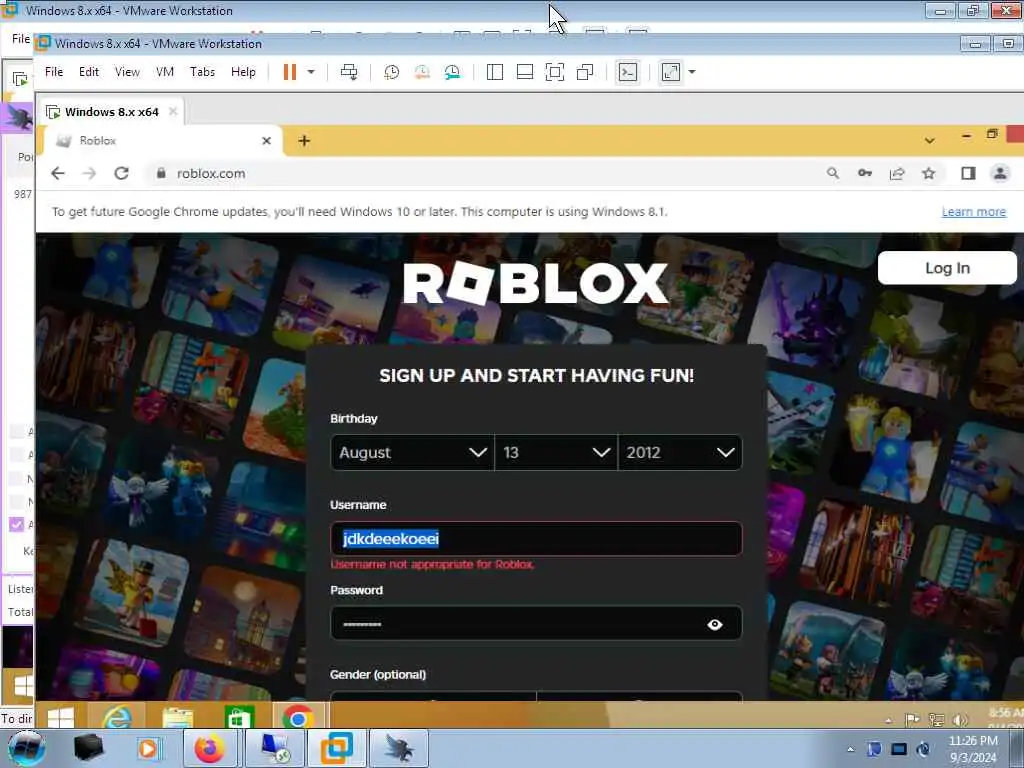Open the host Windows 7 Start orb
The width and height of the screenshot is (1024, 768).
pyautogui.click(x=26, y=748)
